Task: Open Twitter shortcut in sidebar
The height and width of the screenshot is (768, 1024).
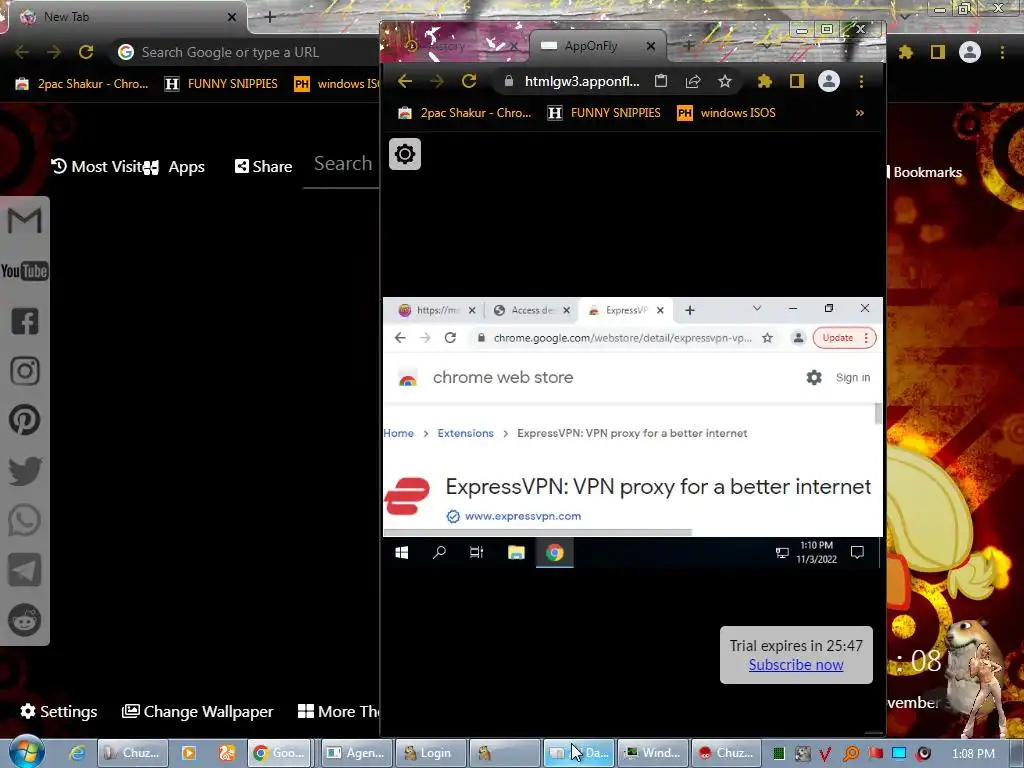Action: point(25,471)
